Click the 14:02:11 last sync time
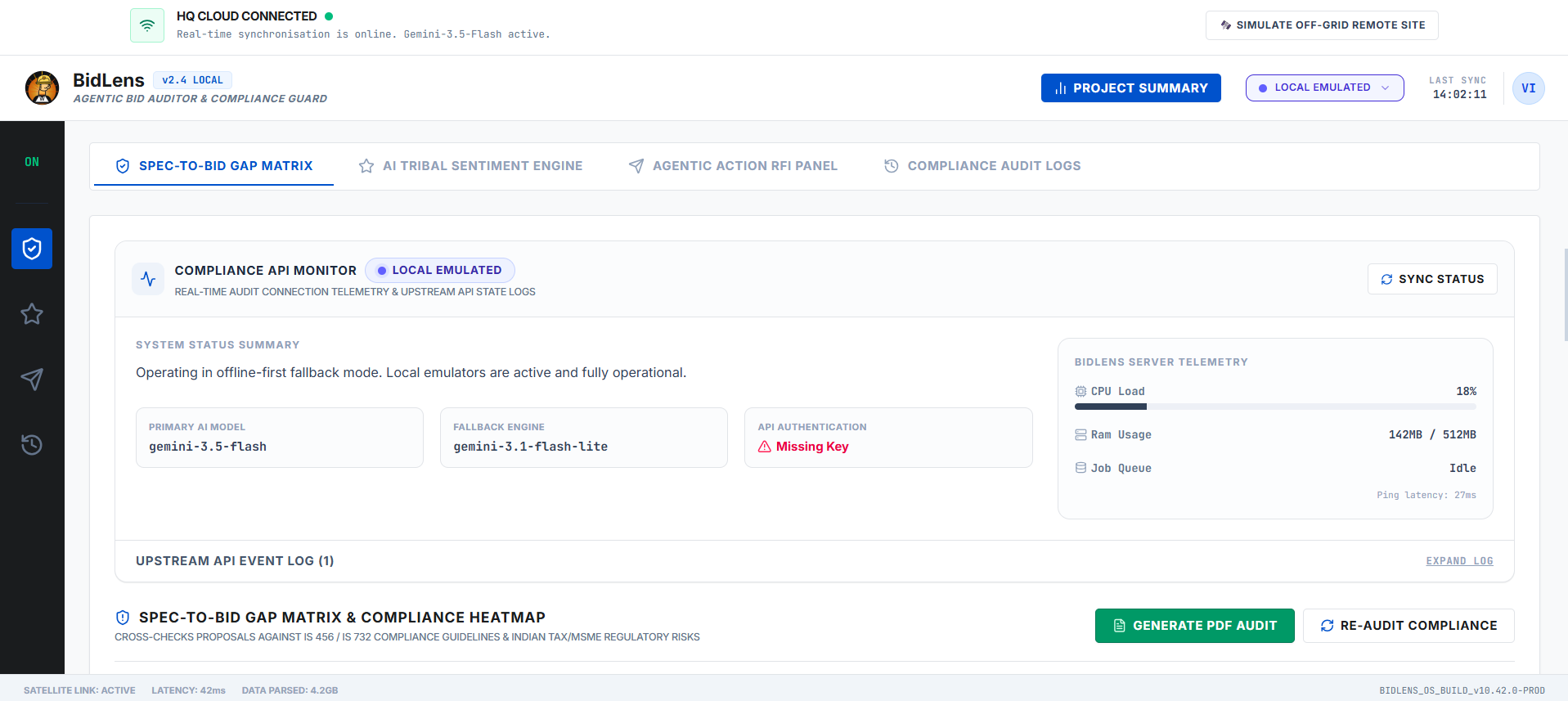Screen dimensions: 1568x701 (1459, 94)
